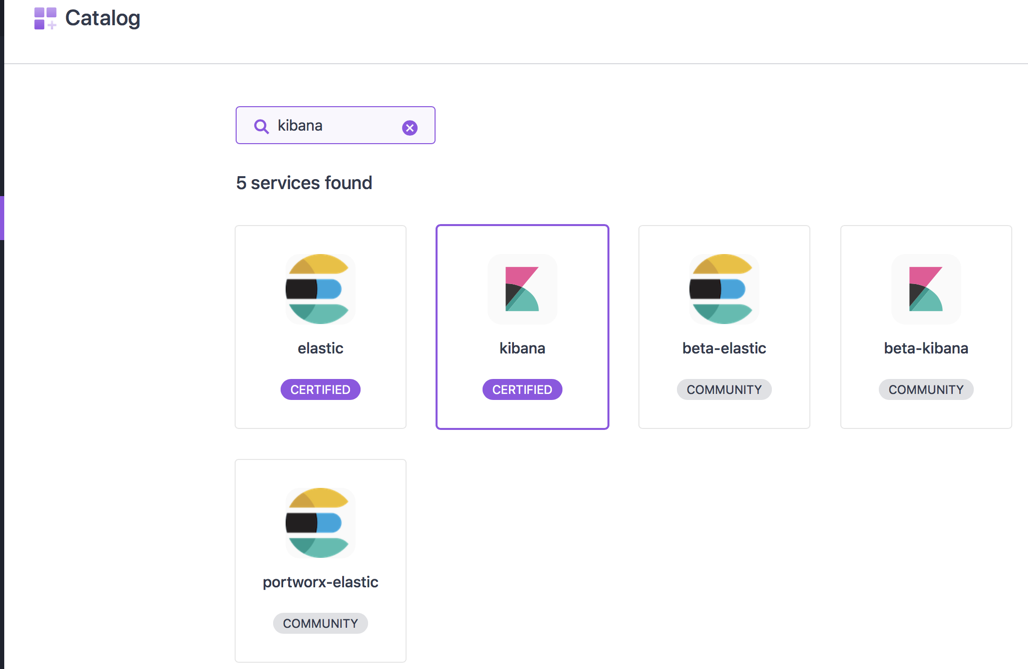The height and width of the screenshot is (669, 1028).
Task: Click the Catalog page title
Action: click(x=102, y=18)
